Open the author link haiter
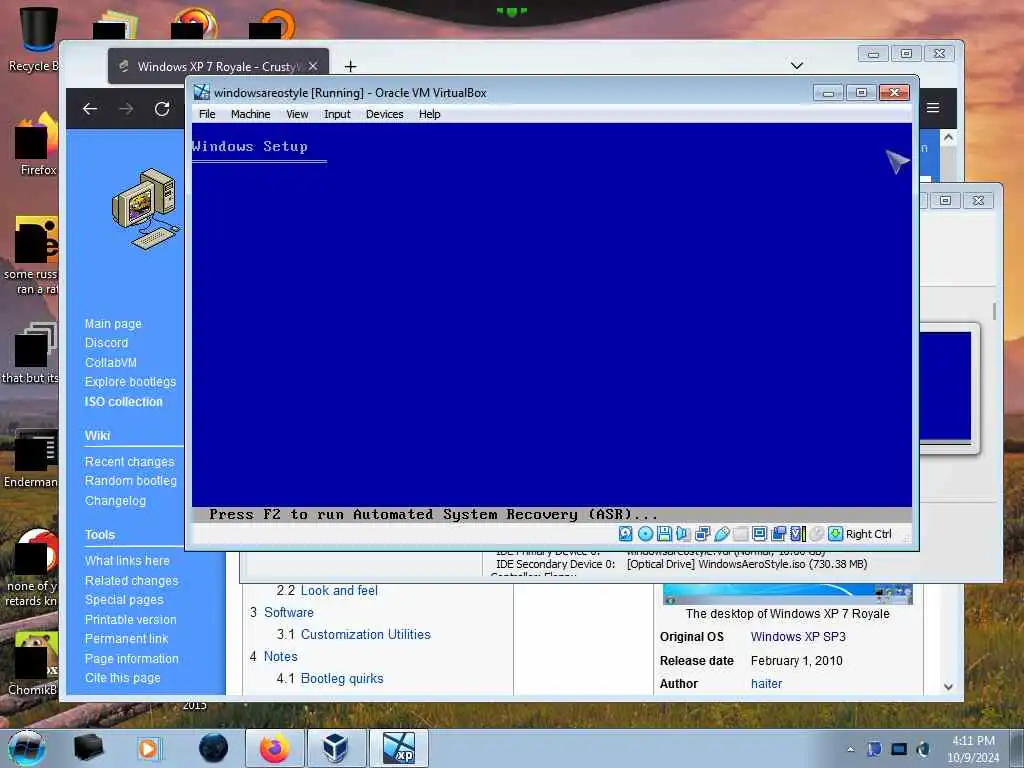 click(766, 683)
